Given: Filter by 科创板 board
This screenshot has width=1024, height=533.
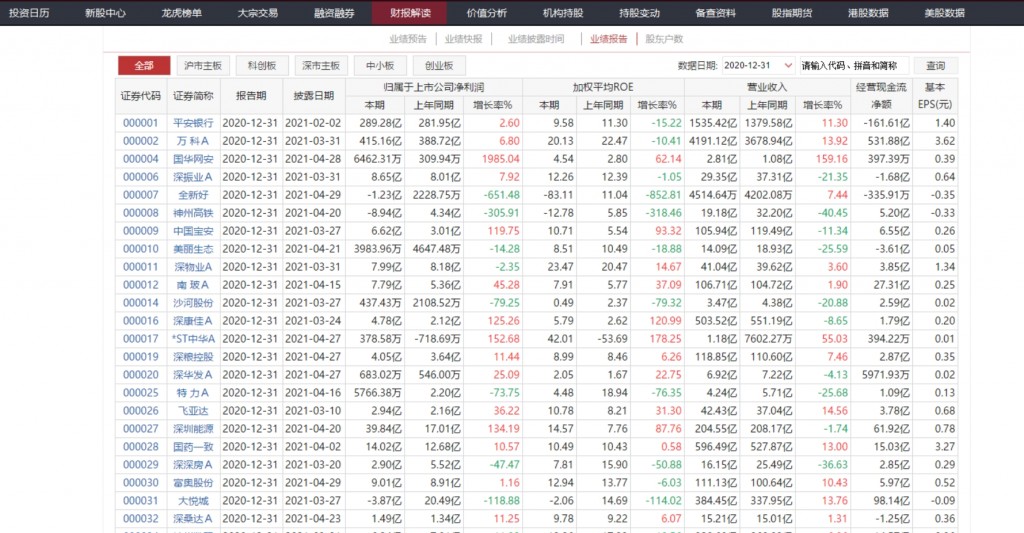Looking at the screenshot, I should [262, 66].
